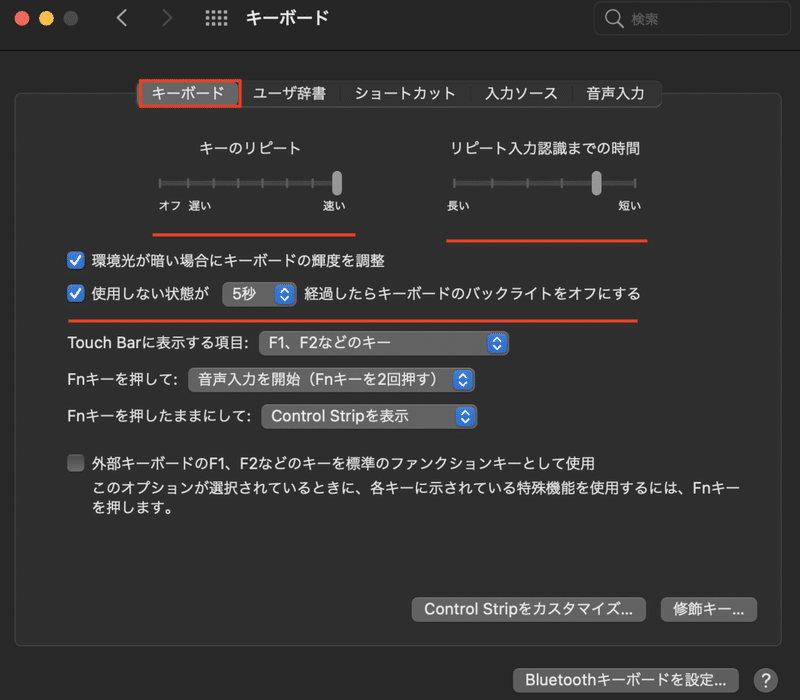The height and width of the screenshot is (700, 800).
Task: Enable 外部キーボードのF1、F2キーを標準ファンクションキーとして使用
Action: 75,463
